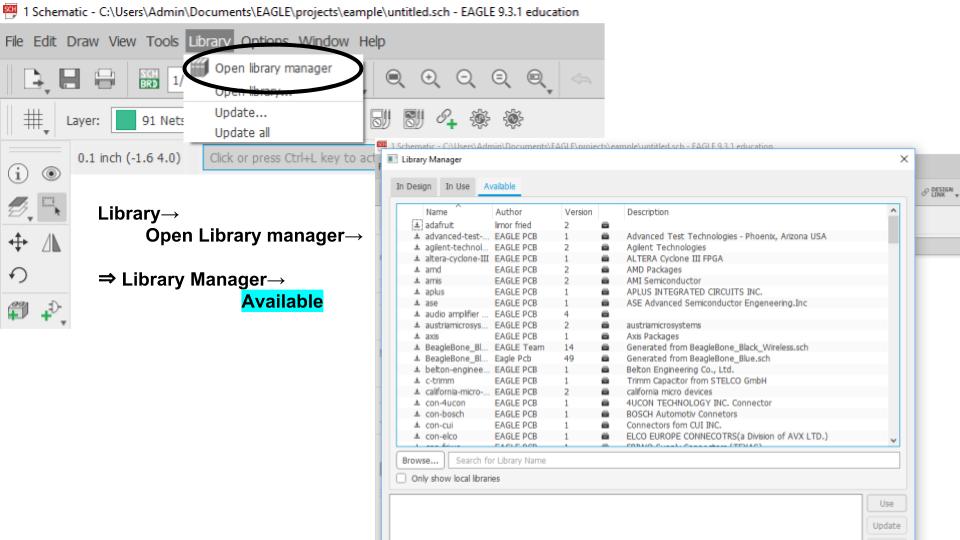The image size is (960, 540).
Task: Click the Zoom to fit magnifier icon
Action: click(x=395, y=78)
